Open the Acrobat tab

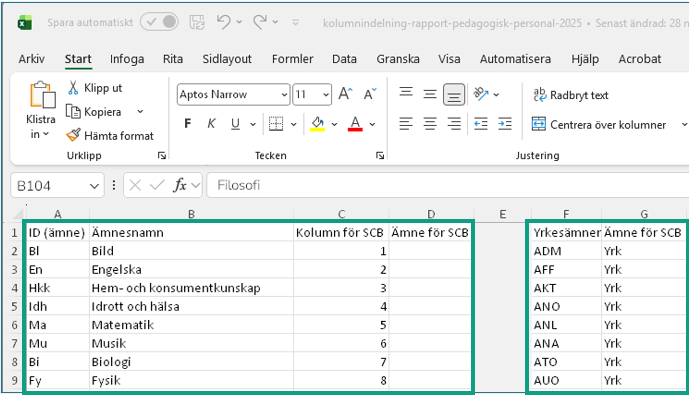coord(640,59)
